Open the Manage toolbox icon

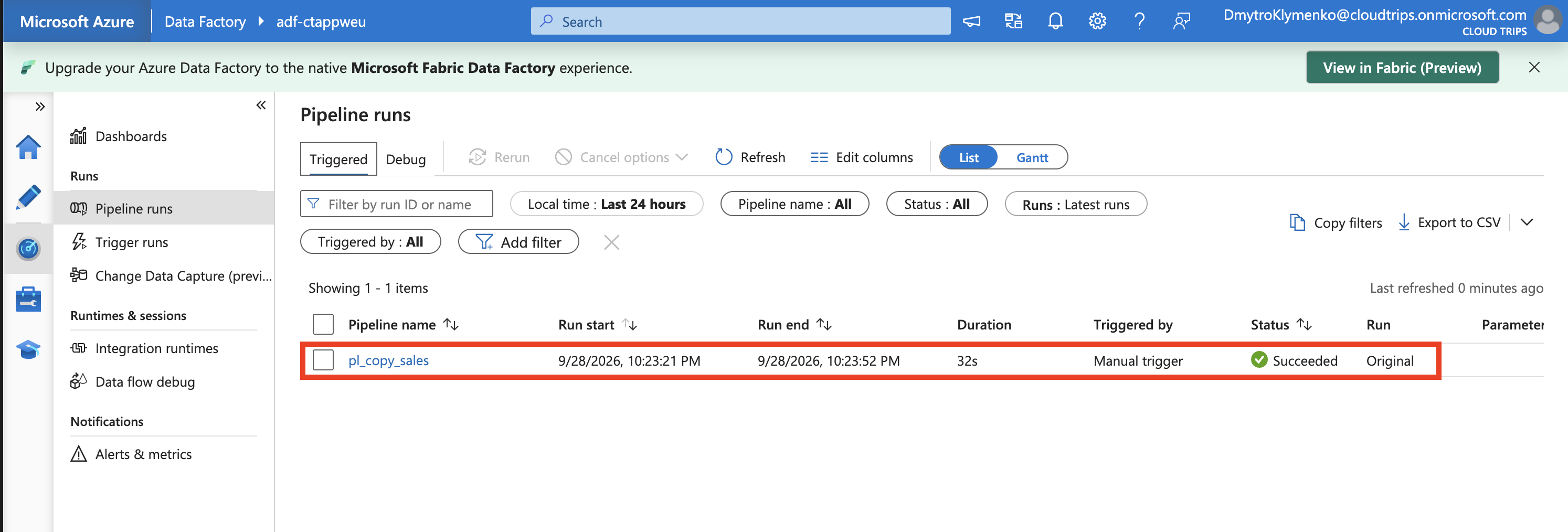[x=28, y=299]
